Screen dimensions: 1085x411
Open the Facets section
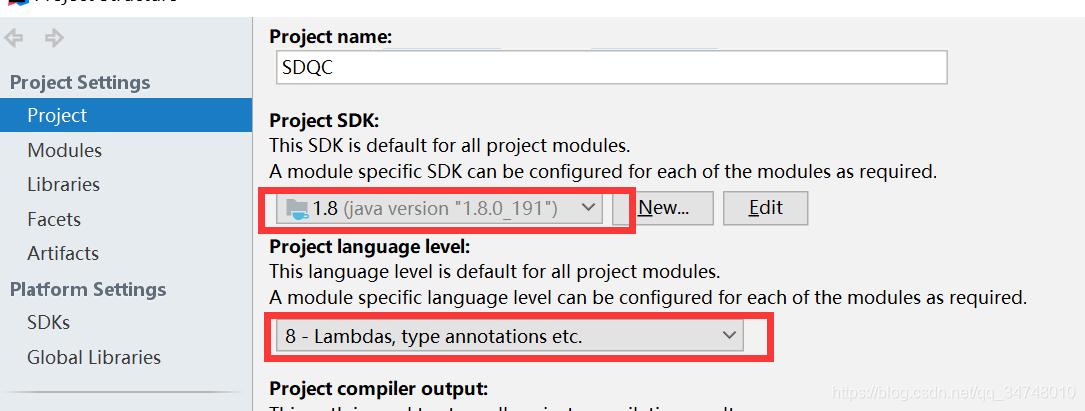[x=54, y=219]
